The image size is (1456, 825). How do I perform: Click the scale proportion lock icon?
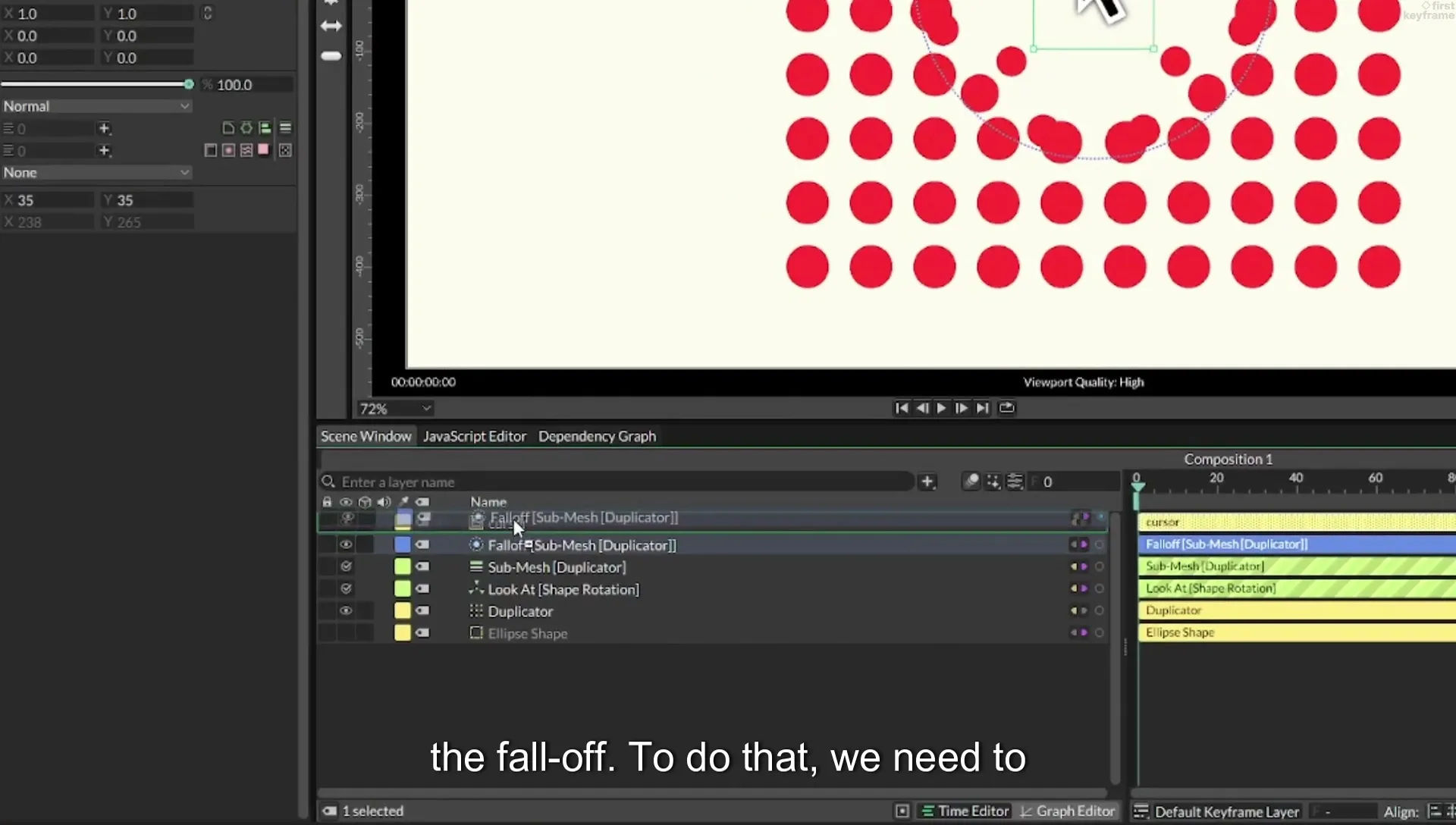tap(207, 13)
